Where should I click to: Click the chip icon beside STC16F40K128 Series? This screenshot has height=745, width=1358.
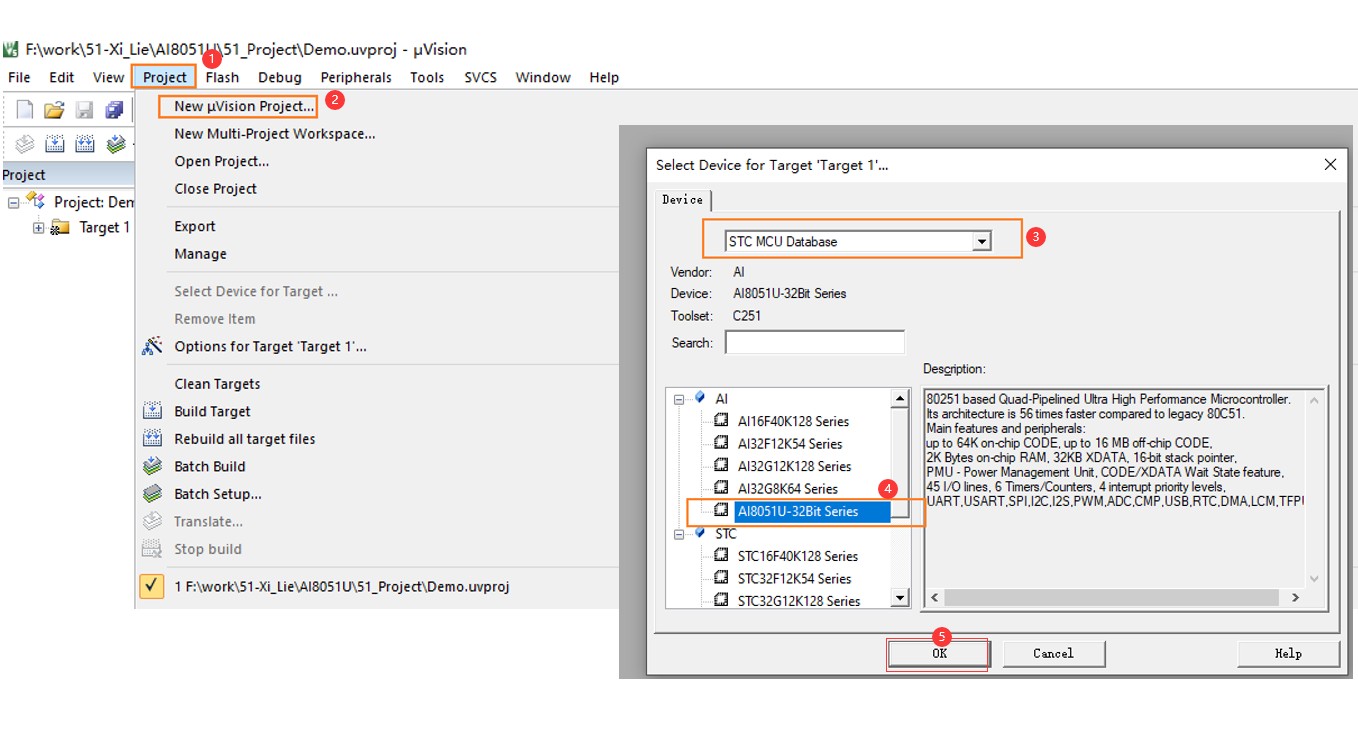[721, 555]
